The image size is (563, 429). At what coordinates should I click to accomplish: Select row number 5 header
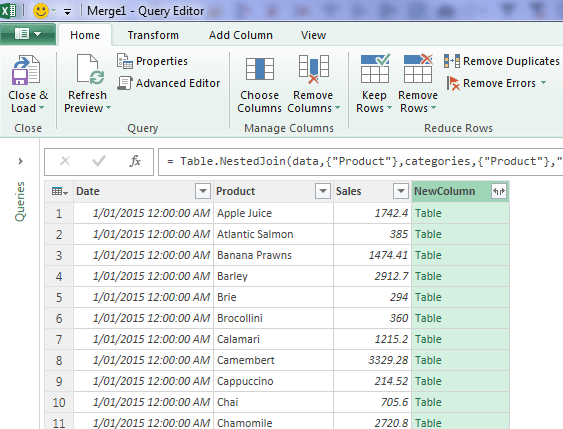pos(59,297)
